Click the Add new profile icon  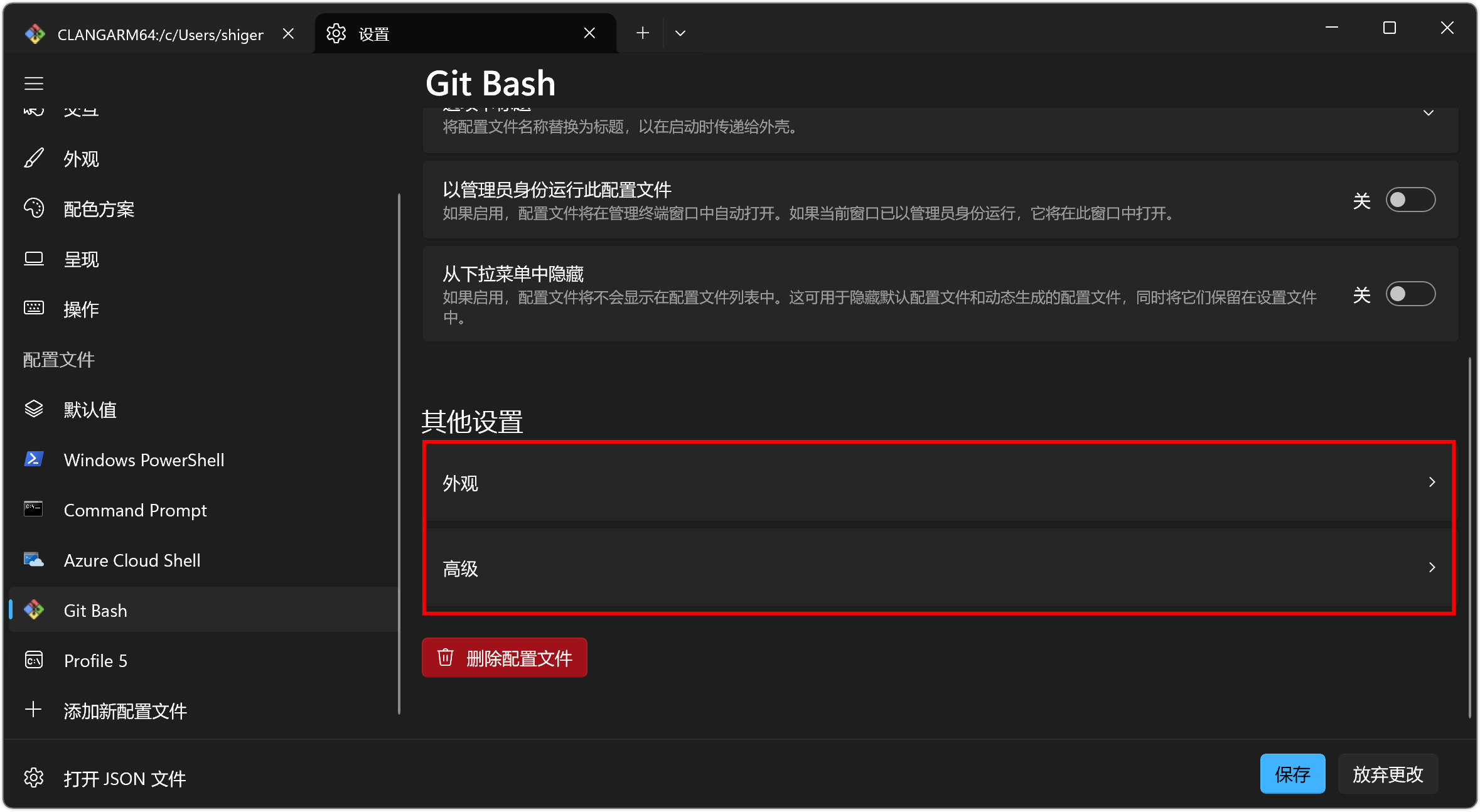tap(33, 711)
